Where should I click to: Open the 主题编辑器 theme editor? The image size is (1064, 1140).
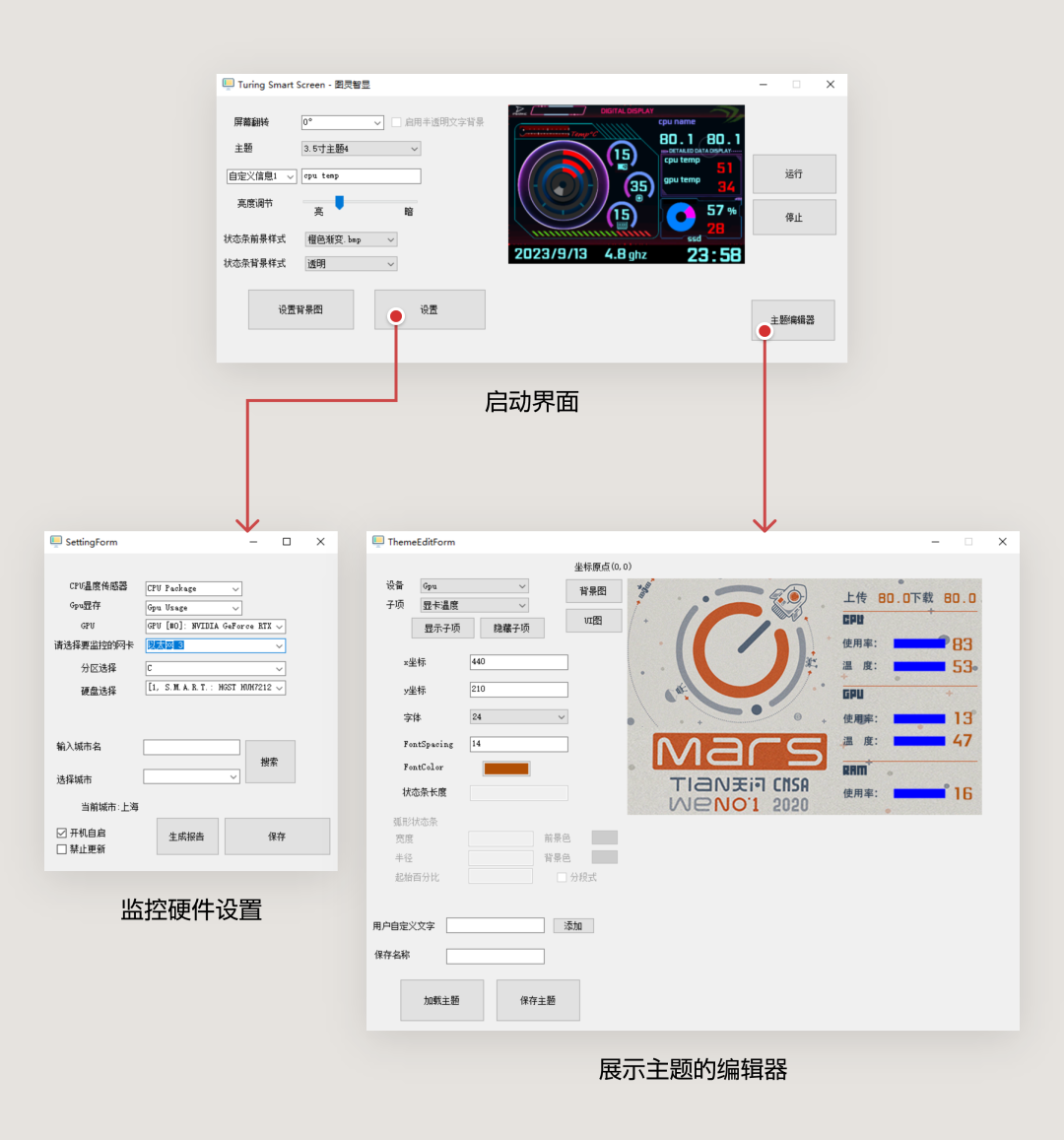[793, 320]
